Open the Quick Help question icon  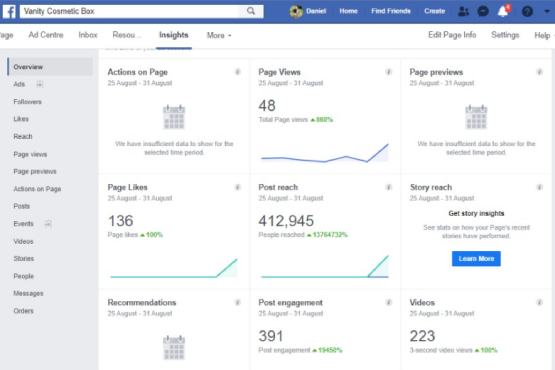[x=527, y=11]
